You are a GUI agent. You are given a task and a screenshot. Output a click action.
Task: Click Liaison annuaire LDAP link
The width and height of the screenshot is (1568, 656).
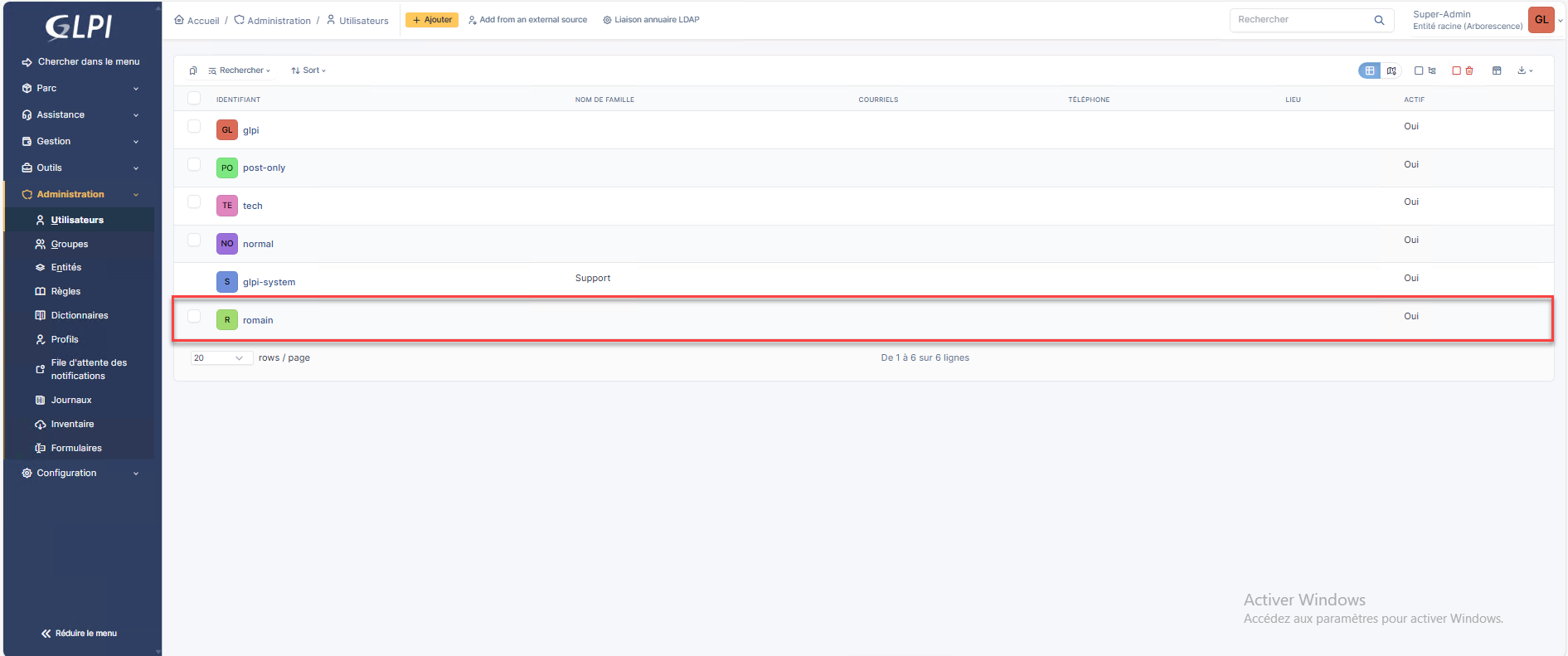coord(651,20)
